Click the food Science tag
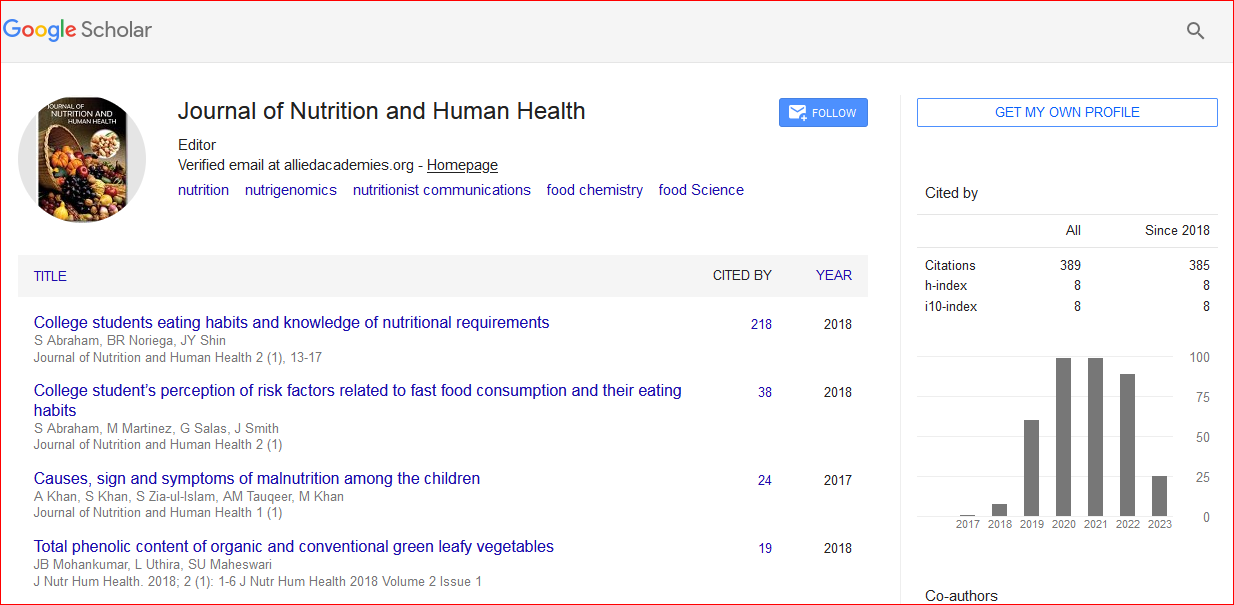Screen dimensions: 1234x605 (x=701, y=190)
